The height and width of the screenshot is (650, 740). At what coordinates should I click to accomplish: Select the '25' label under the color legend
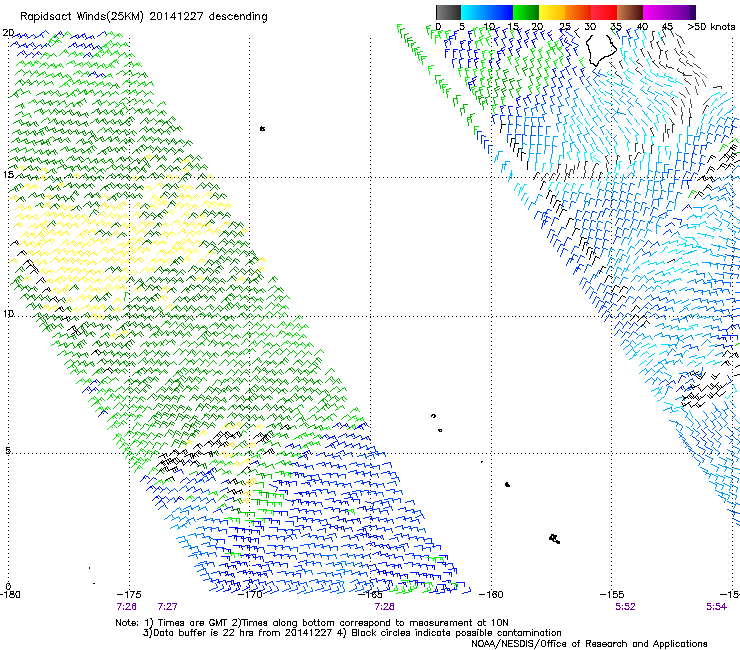(564, 27)
